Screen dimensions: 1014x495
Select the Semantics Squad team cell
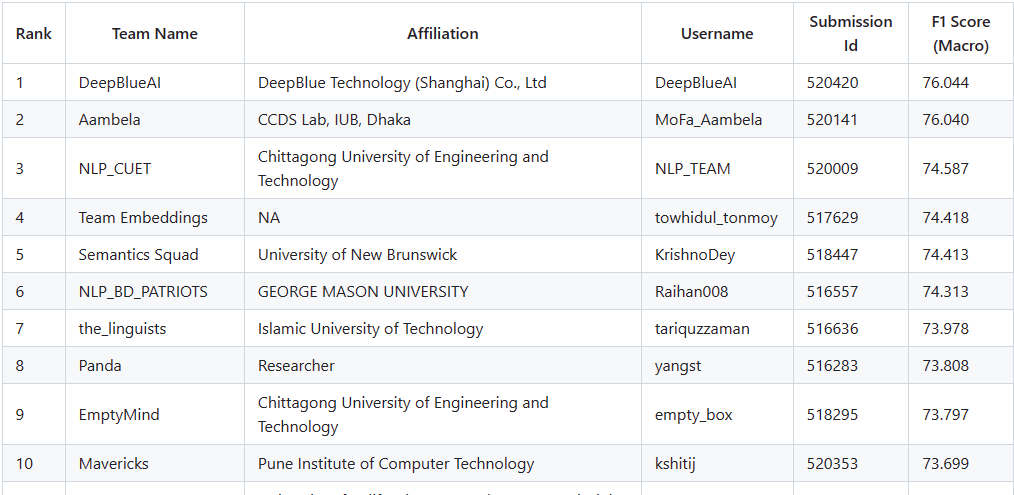[139, 255]
